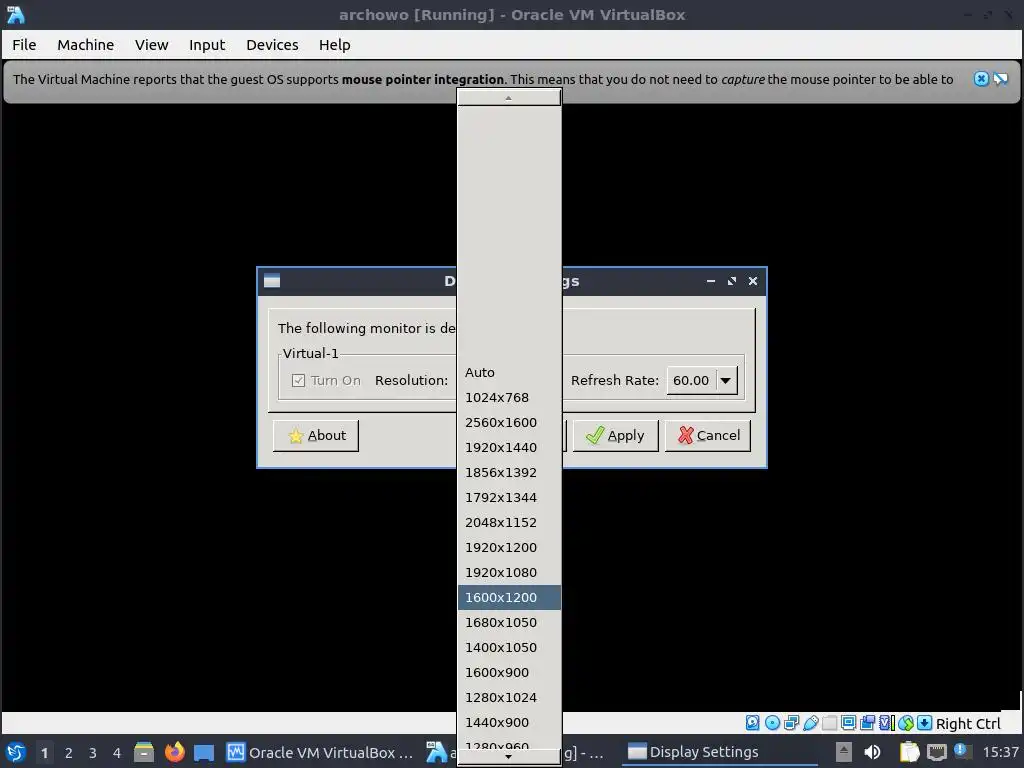Click the list's scroll-down arrow

pyautogui.click(x=509, y=757)
